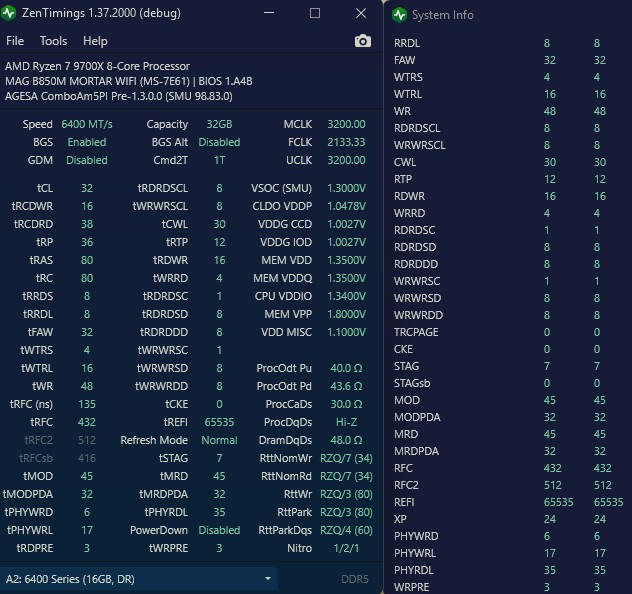
Task: Click the tPHYRDL value 35
Action: (219, 512)
